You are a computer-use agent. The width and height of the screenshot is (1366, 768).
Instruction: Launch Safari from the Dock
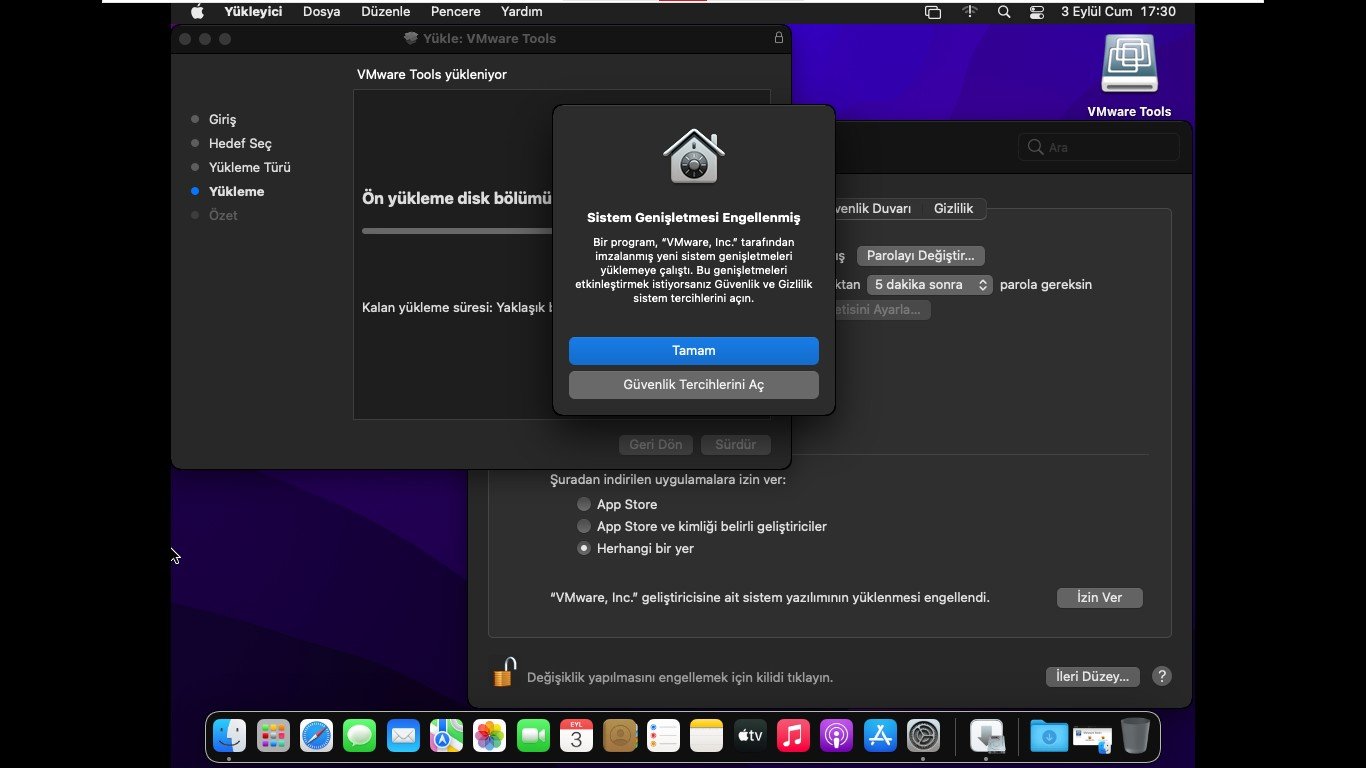pos(317,737)
